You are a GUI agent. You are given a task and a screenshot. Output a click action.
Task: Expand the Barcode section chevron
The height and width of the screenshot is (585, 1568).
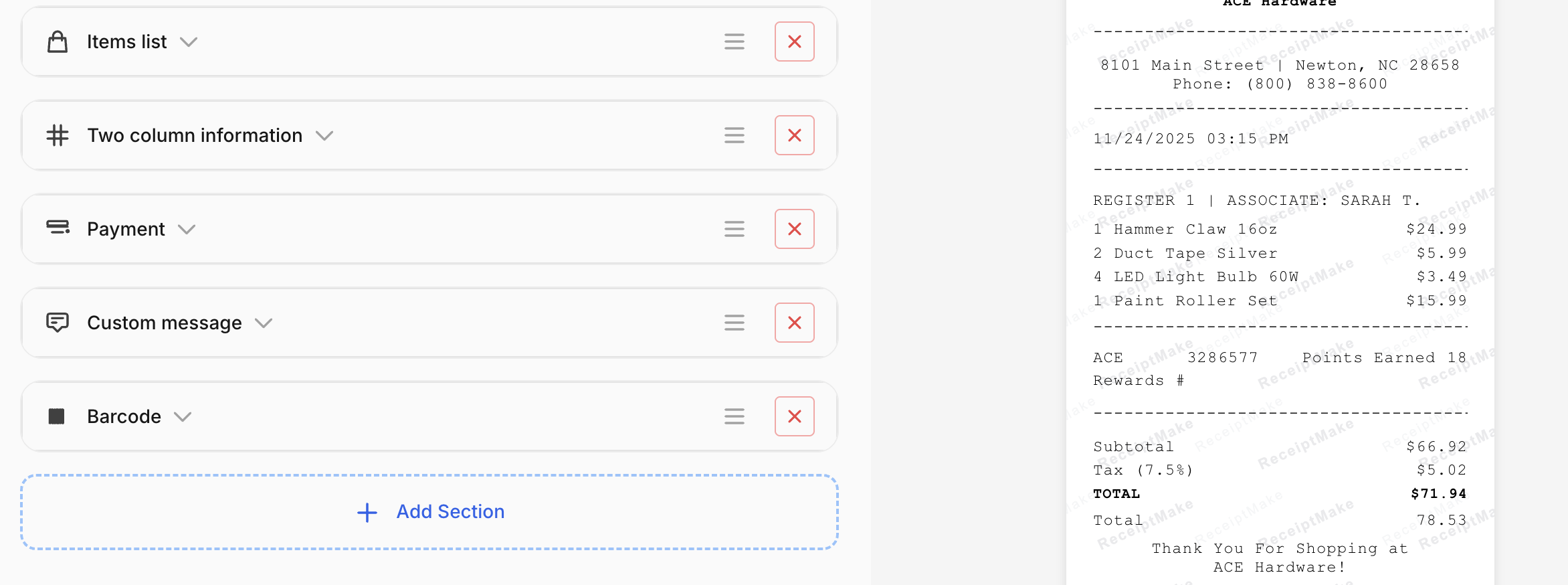coord(183,417)
